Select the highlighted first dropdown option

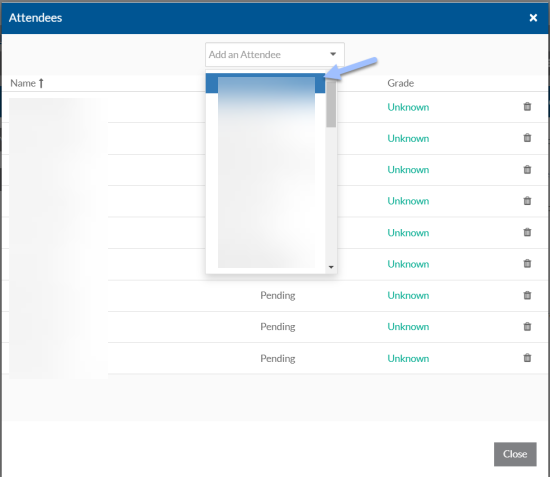pos(265,83)
